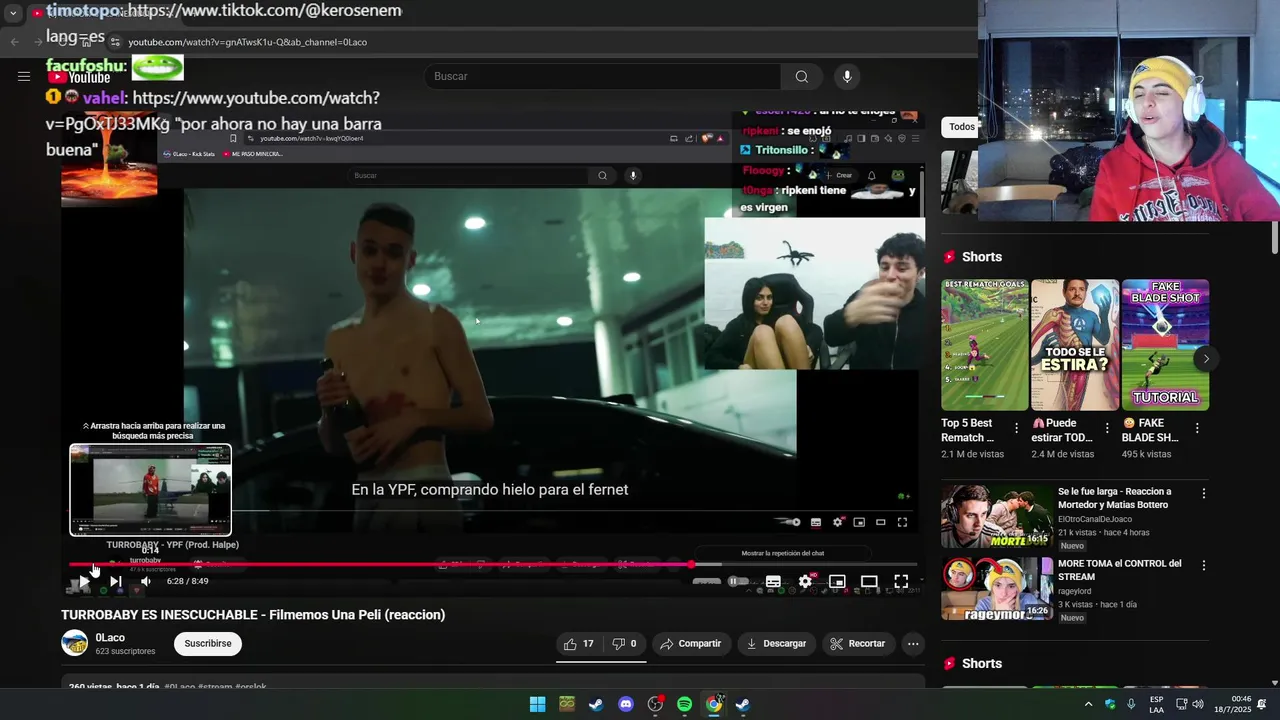Seek on the red video progress bar
Screen dimensions: 1280x720
click(x=493, y=565)
